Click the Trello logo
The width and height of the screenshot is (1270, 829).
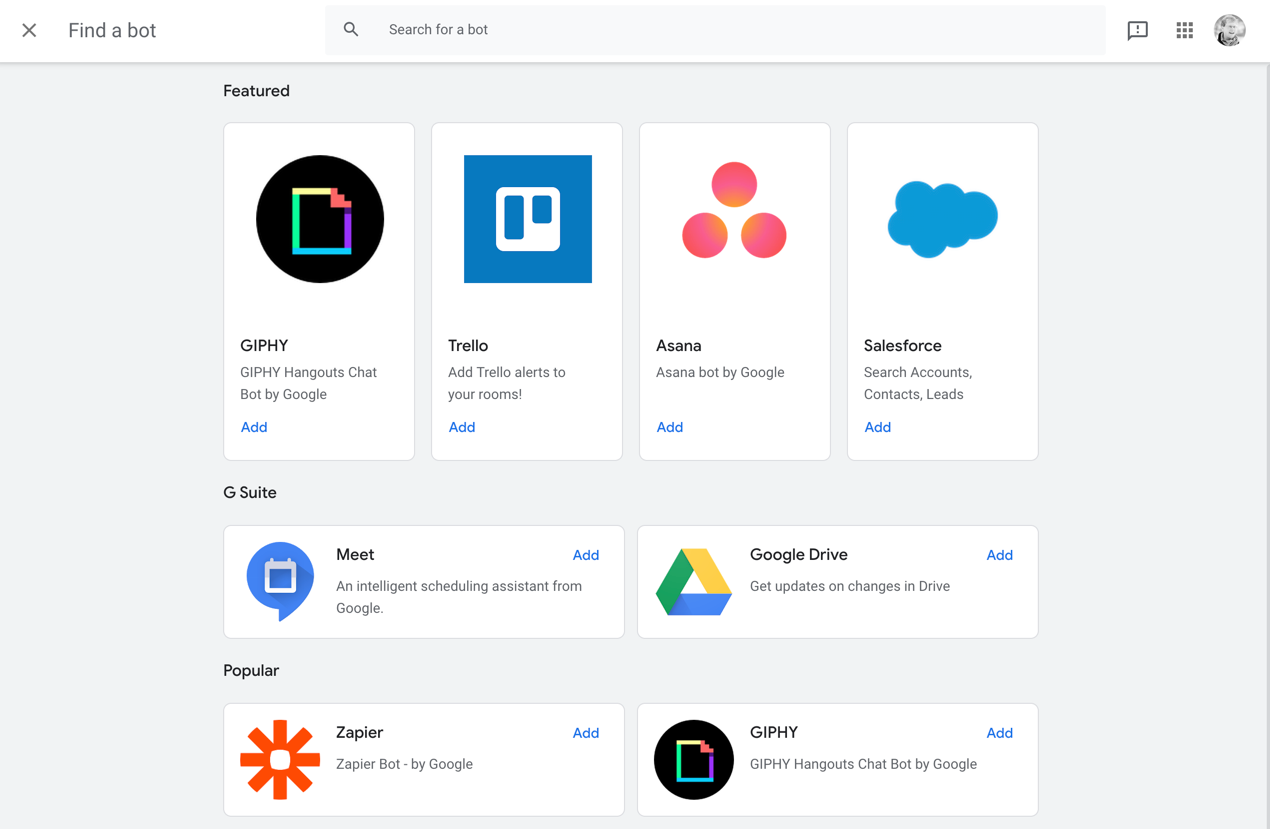(528, 219)
